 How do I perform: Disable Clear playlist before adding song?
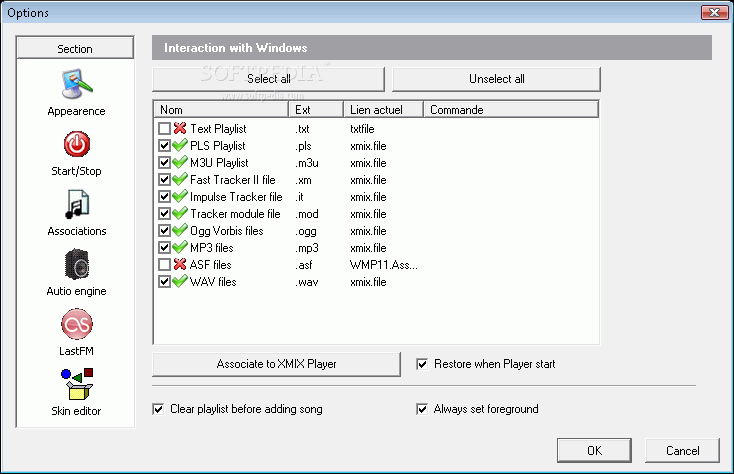click(x=158, y=409)
